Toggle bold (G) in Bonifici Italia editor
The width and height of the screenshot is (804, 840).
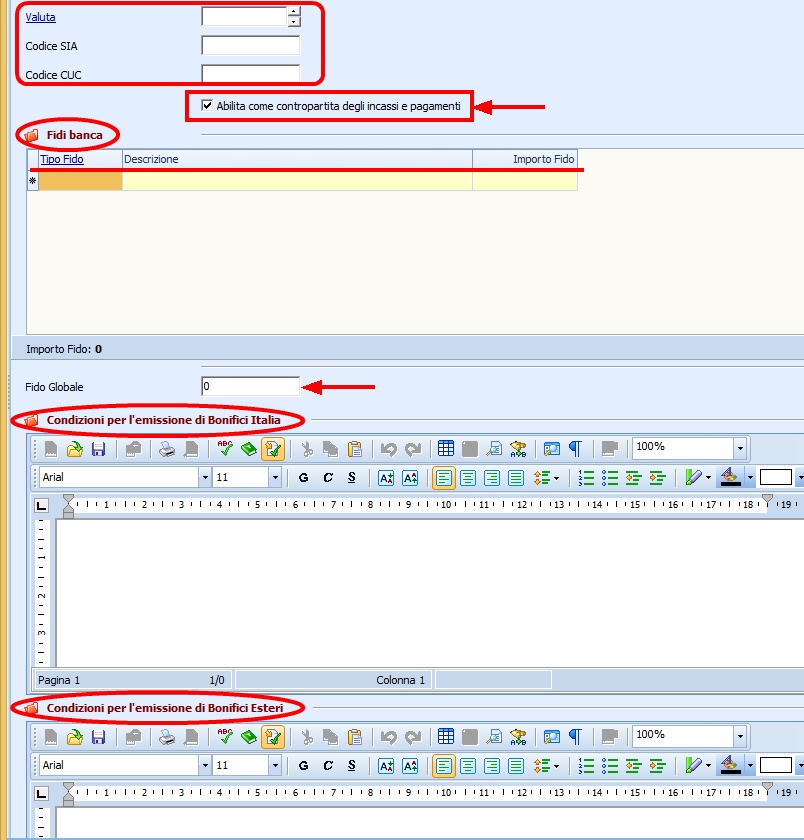(x=303, y=478)
